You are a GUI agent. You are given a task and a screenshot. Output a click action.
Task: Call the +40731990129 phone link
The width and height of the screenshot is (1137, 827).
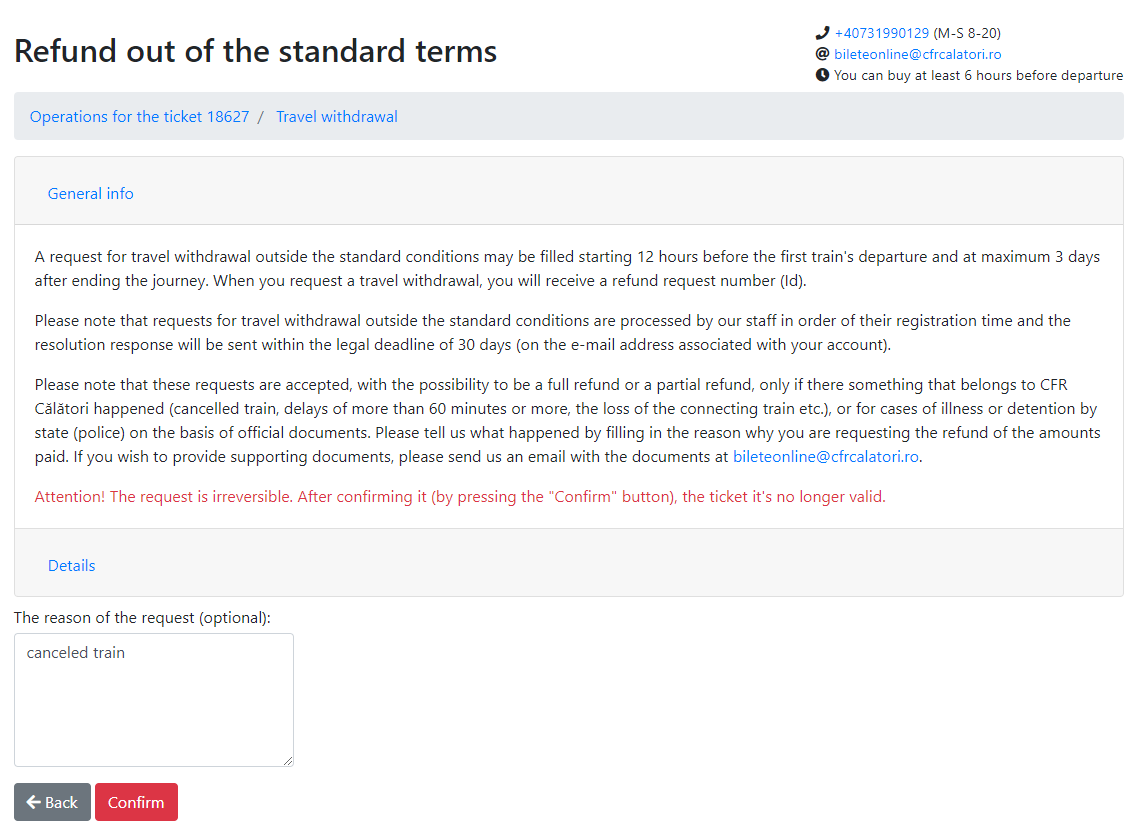[x=881, y=33]
